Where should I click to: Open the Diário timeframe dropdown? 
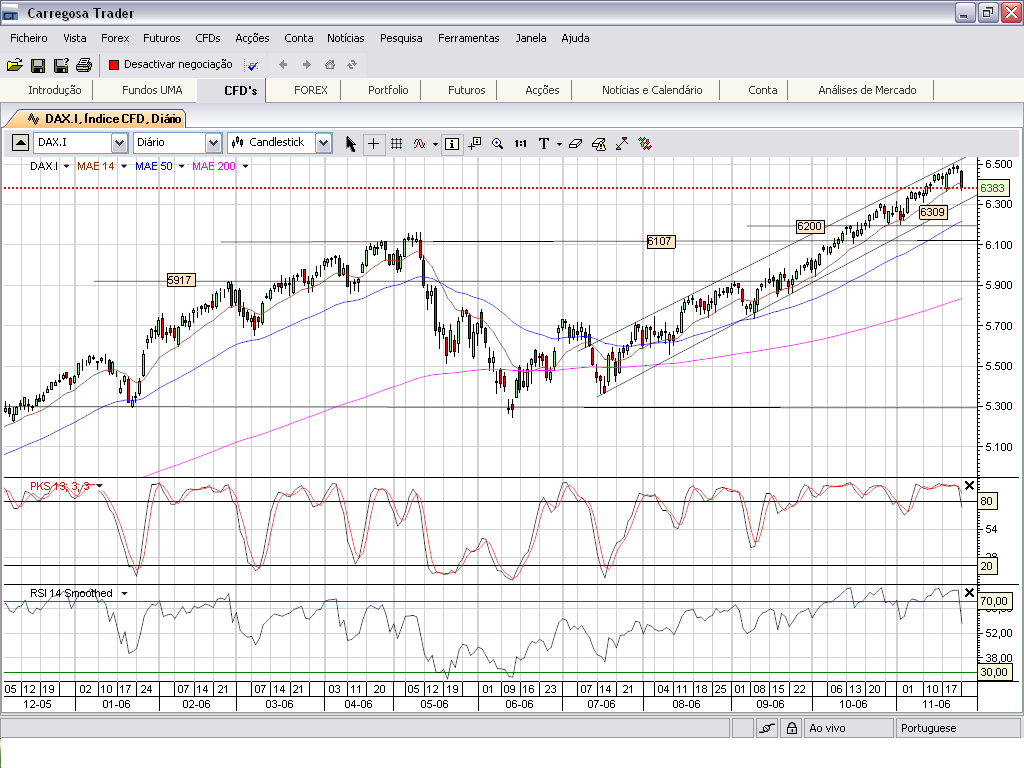point(213,143)
